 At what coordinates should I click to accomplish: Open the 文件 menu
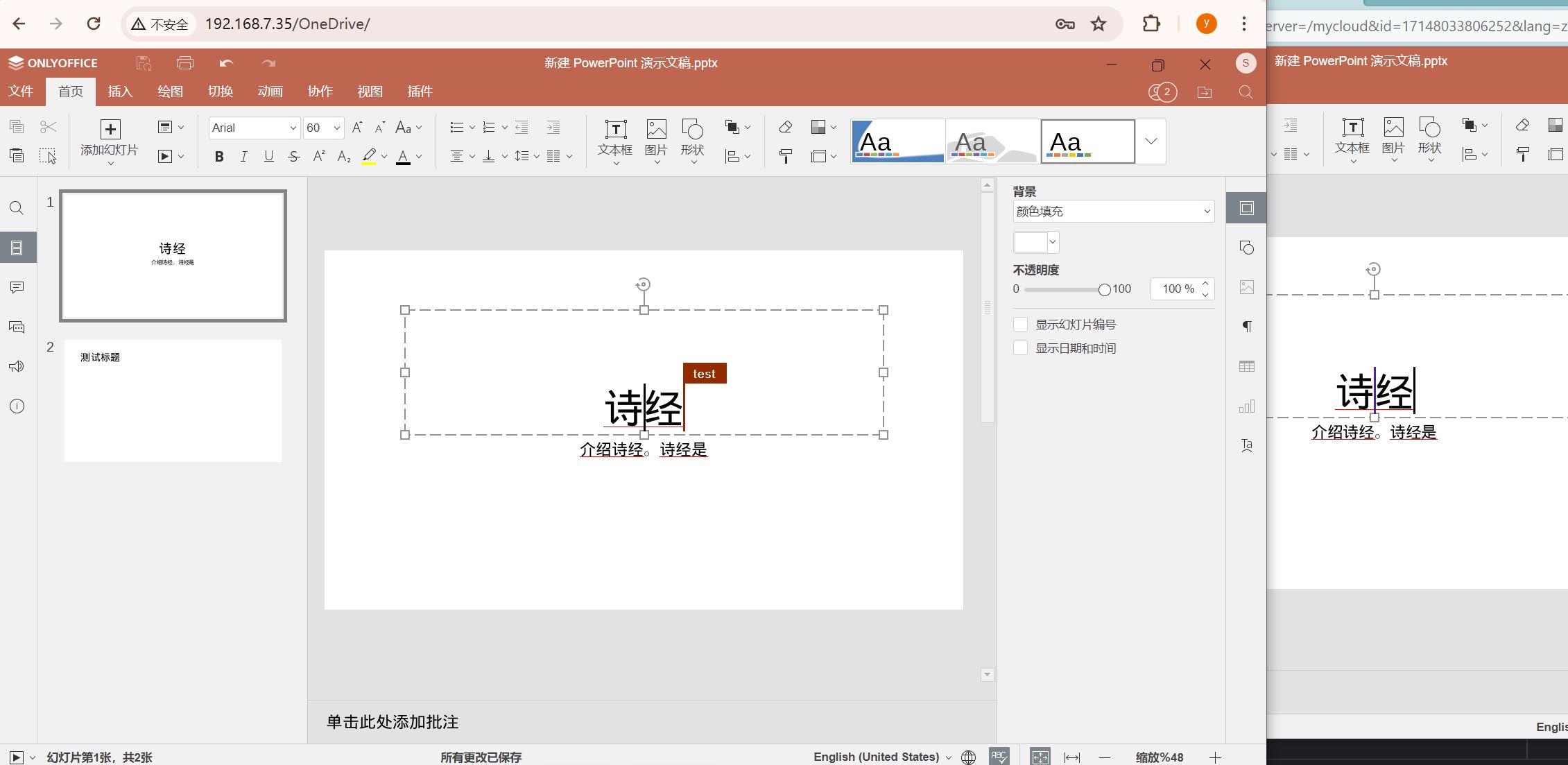[21, 91]
